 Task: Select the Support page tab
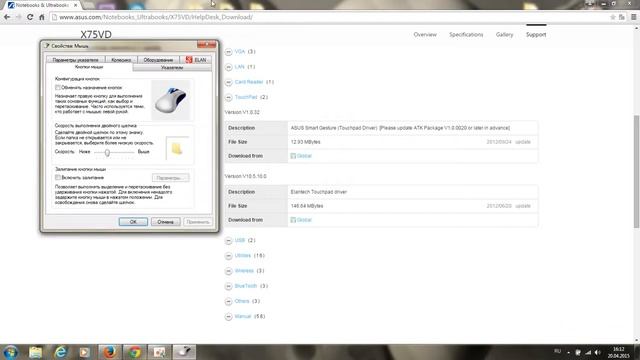536,35
